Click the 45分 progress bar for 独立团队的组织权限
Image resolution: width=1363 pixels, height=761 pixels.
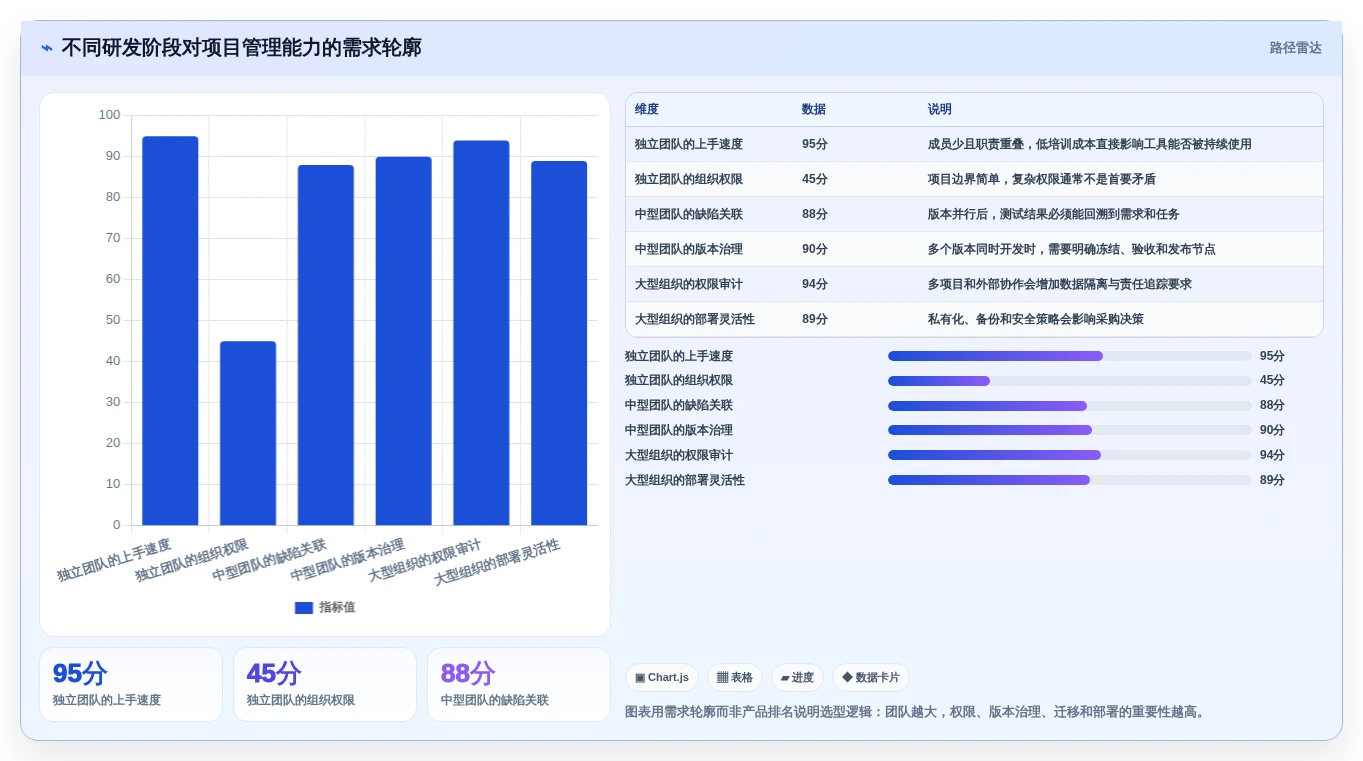pos(1070,381)
